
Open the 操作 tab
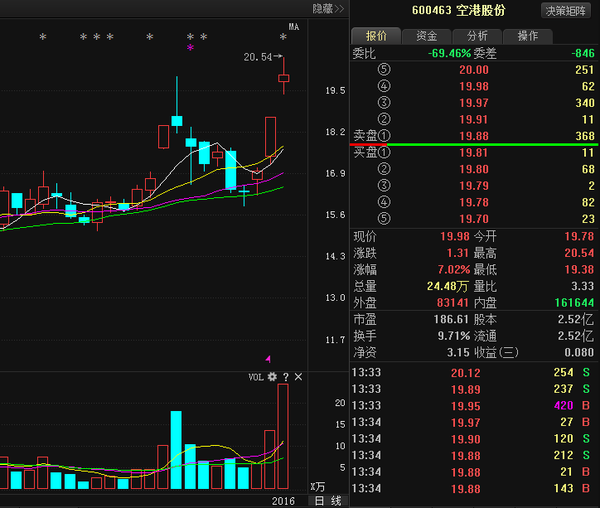pyautogui.click(x=527, y=35)
